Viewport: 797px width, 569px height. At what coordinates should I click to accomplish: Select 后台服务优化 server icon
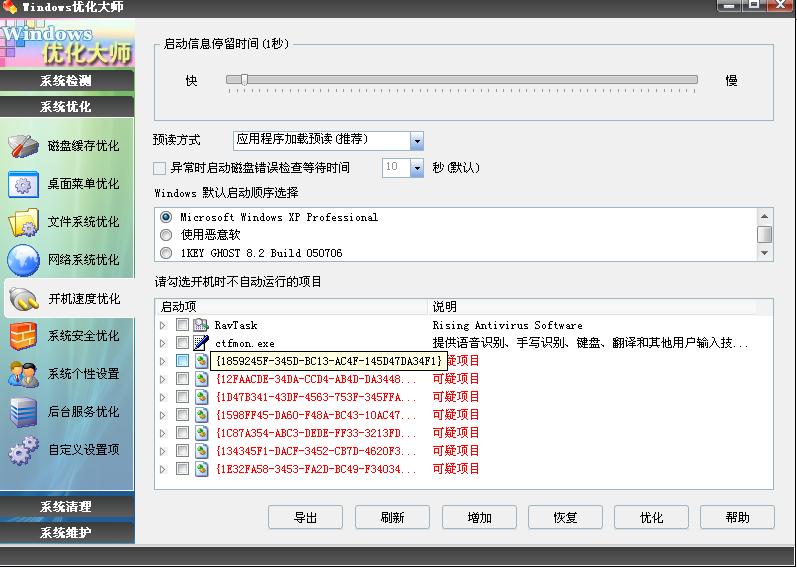23,412
